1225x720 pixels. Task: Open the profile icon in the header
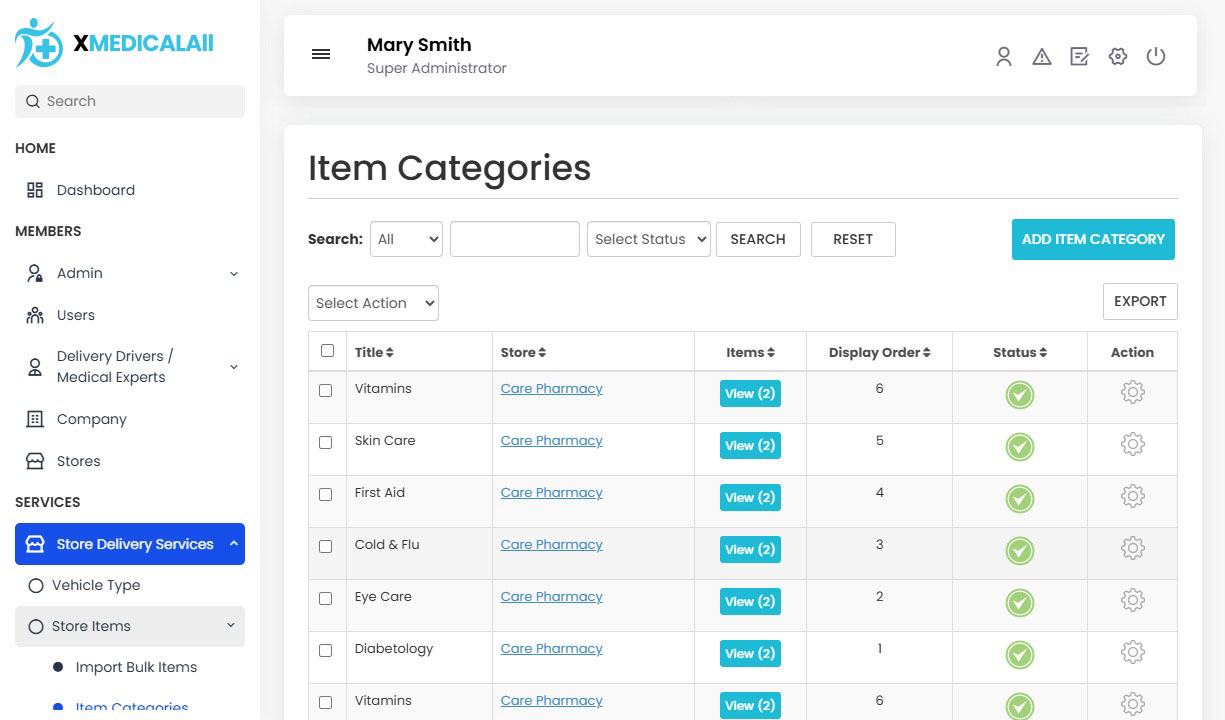tap(1004, 57)
